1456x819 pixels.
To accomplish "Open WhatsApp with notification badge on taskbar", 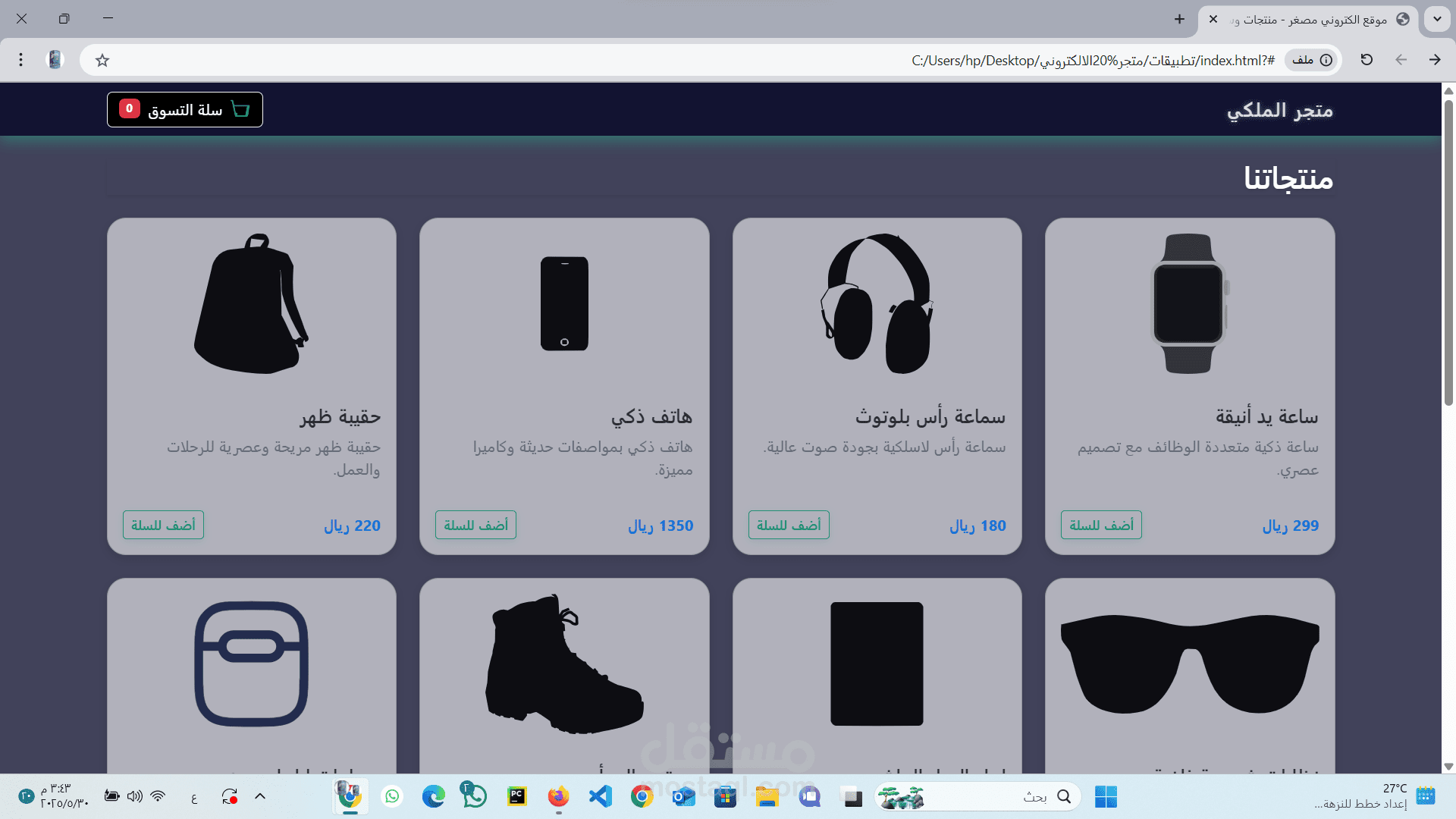I will (x=475, y=795).
